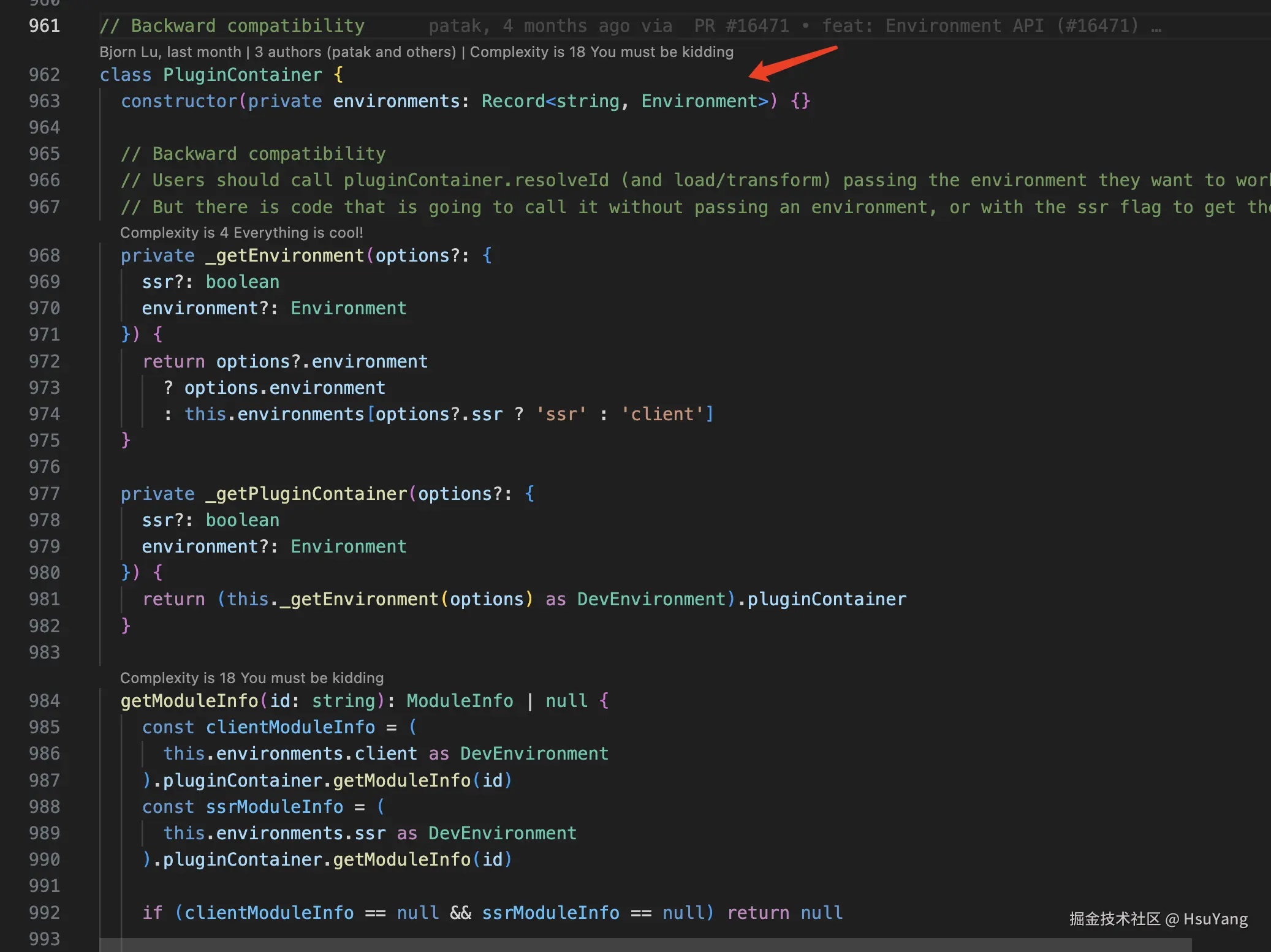Viewport: 1271px width, 952px height.
Task: Click 'Complexity is 4 Everything is cool!' lens
Action: (x=241, y=233)
